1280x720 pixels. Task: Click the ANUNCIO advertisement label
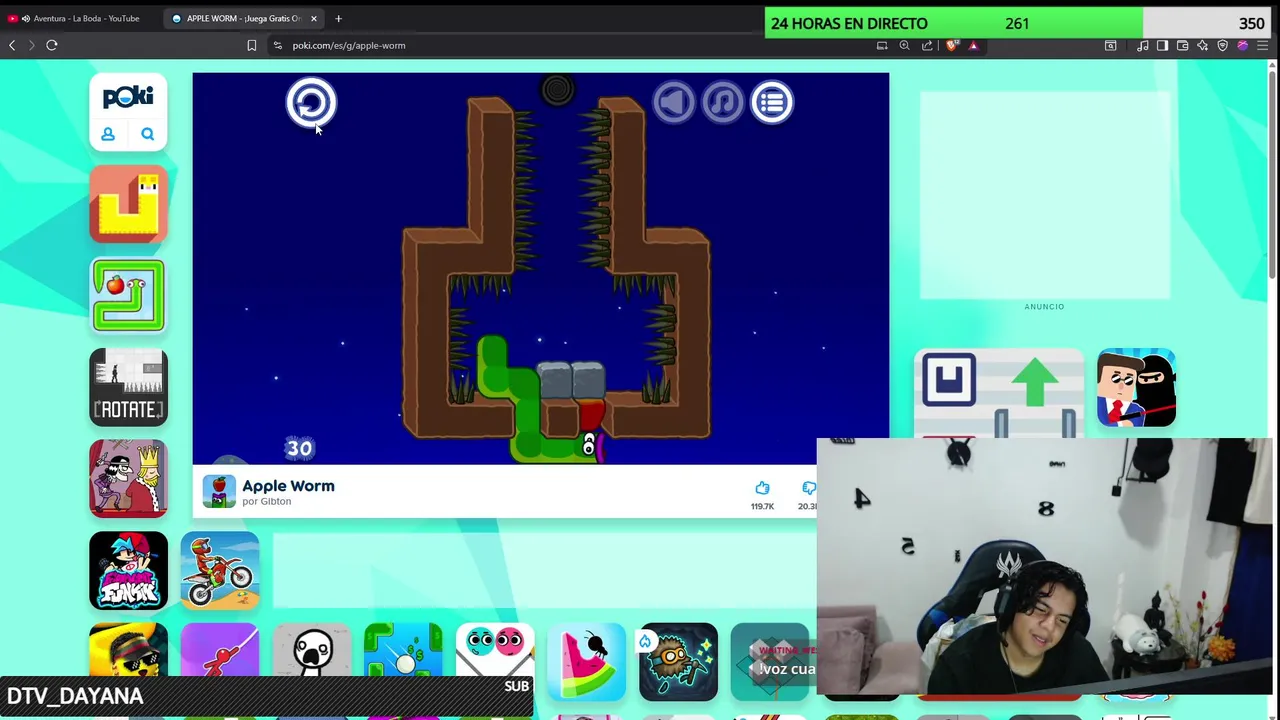point(1044,307)
